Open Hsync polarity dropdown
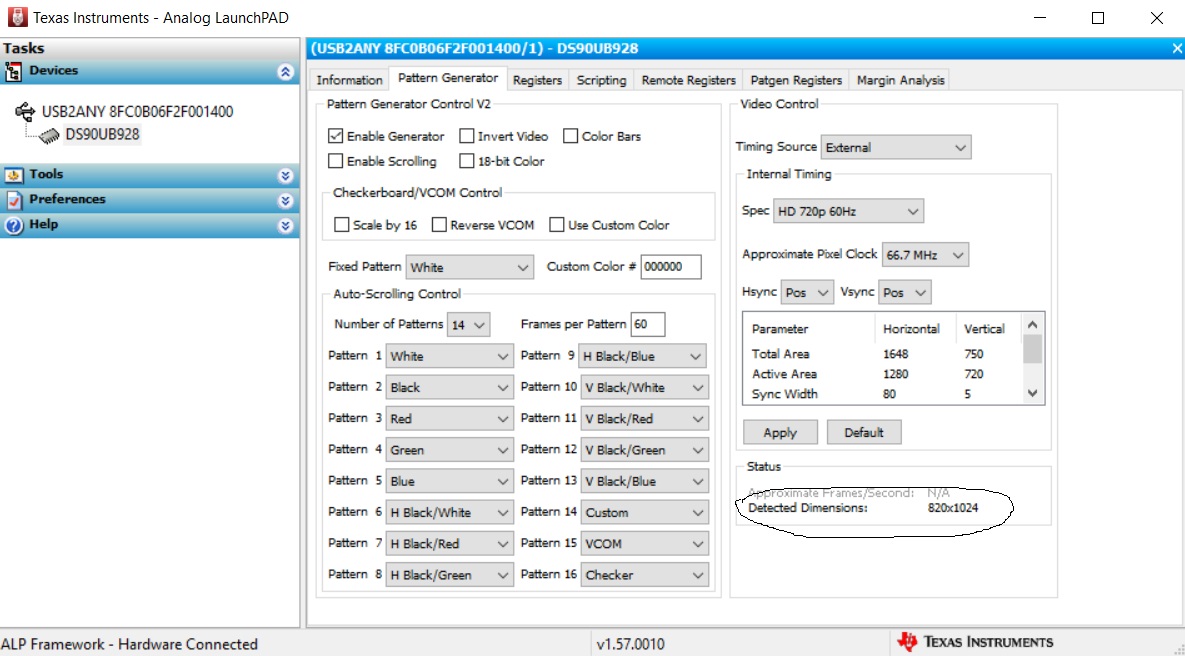The height and width of the screenshot is (656, 1185). click(807, 292)
